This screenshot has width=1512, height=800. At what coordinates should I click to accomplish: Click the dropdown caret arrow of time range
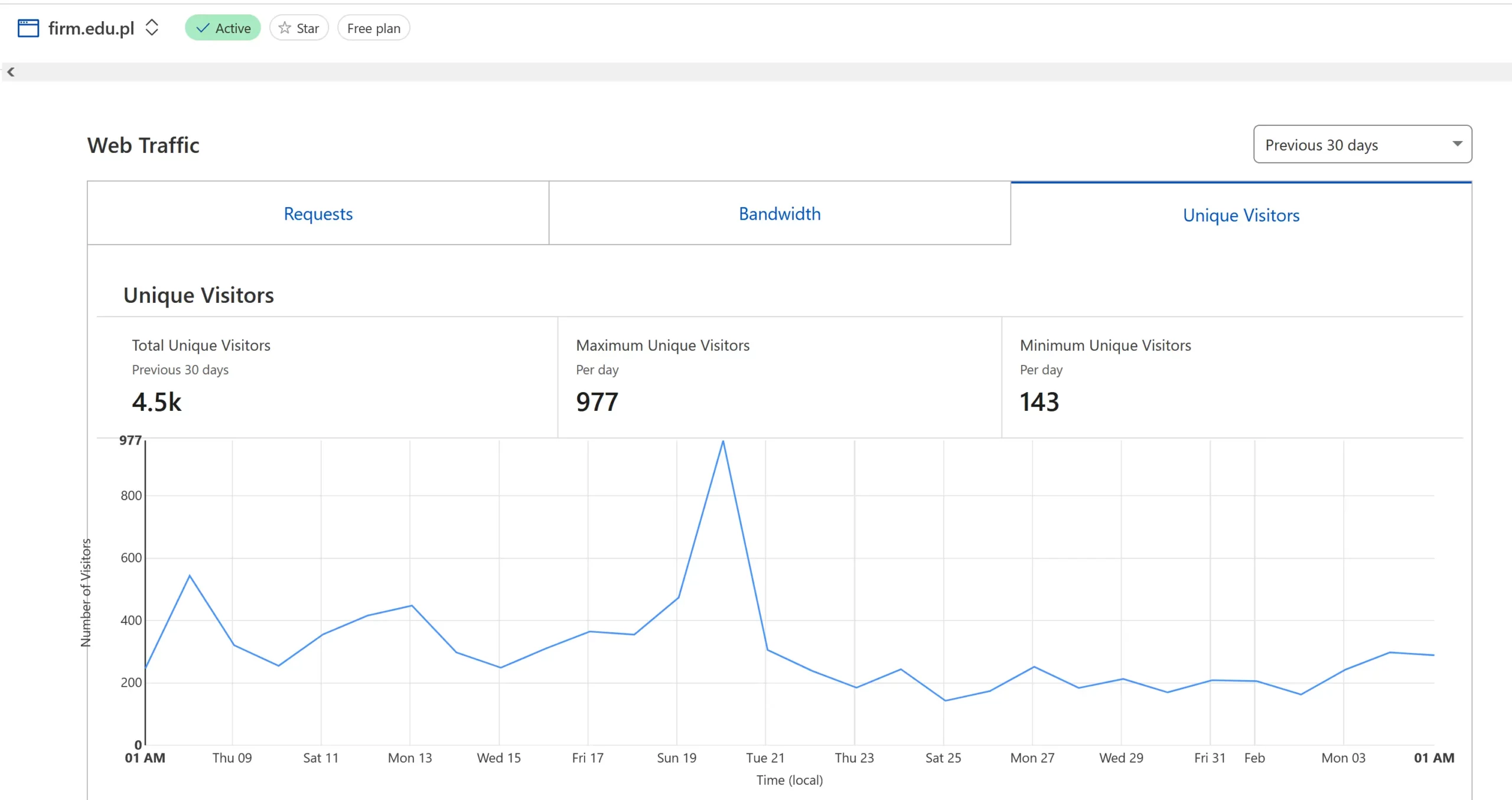click(1457, 144)
